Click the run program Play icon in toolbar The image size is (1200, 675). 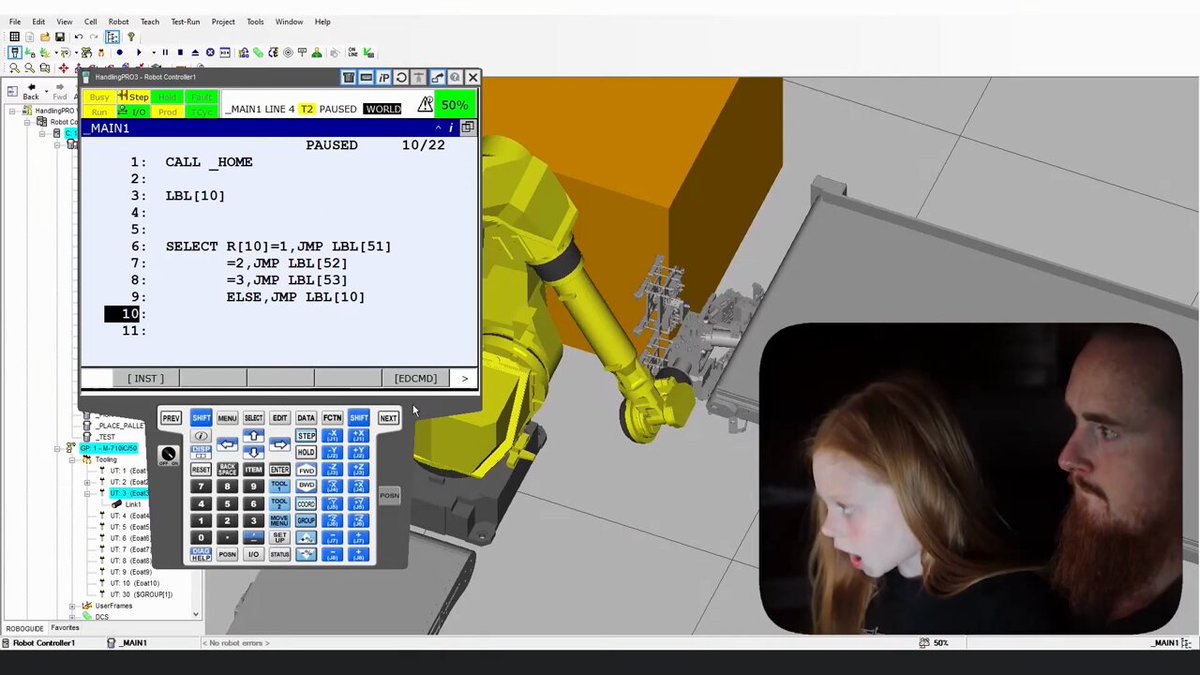(x=139, y=52)
